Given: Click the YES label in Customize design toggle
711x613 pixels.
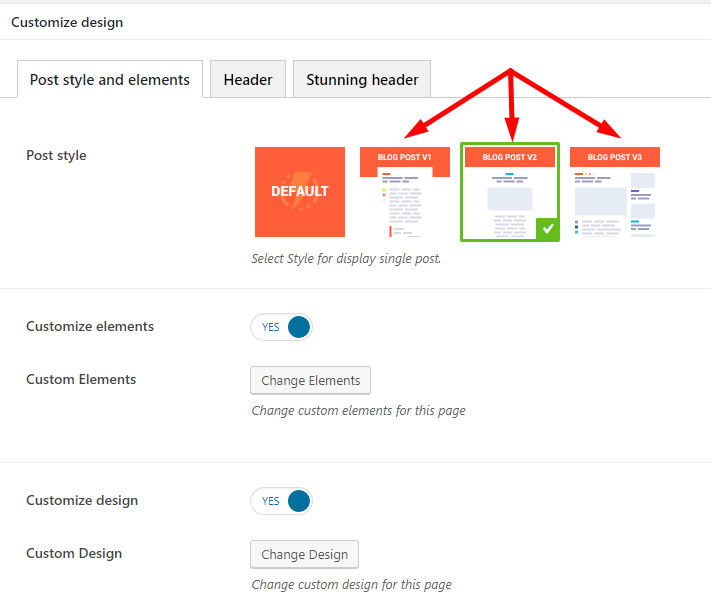Looking at the screenshot, I should tap(271, 501).
